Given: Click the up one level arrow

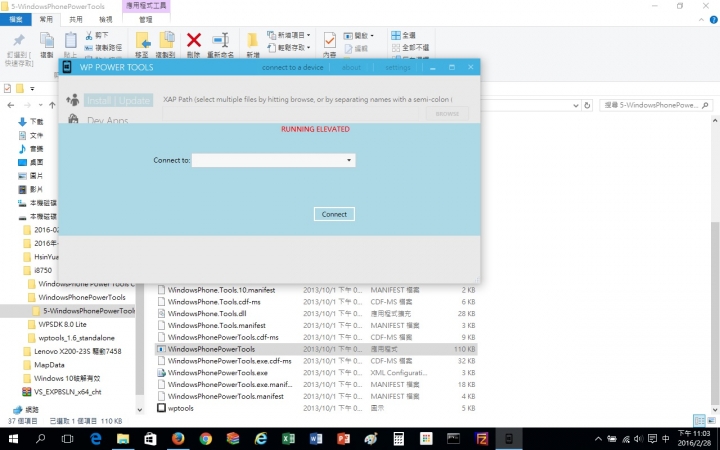Looking at the screenshot, I should pos(52,105).
